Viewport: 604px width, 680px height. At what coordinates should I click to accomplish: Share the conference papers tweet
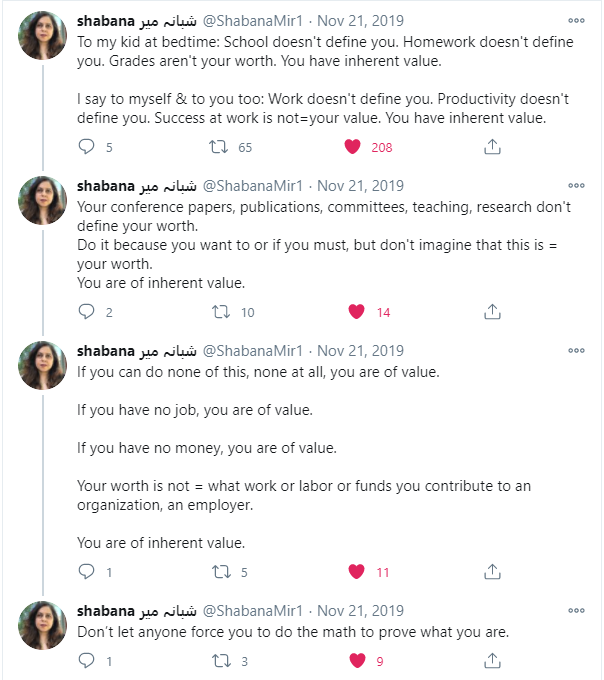(x=491, y=312)
